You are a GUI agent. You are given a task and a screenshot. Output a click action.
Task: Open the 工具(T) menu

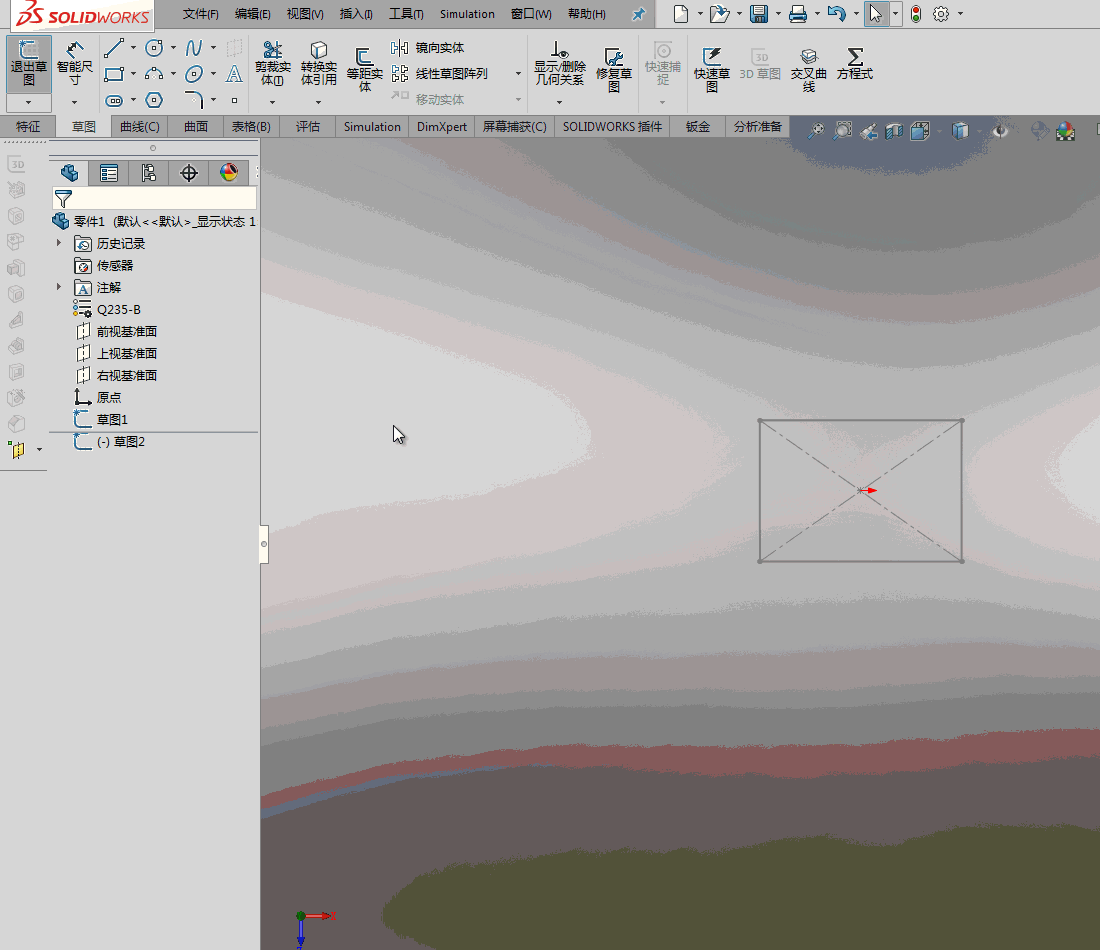(406, 14)
